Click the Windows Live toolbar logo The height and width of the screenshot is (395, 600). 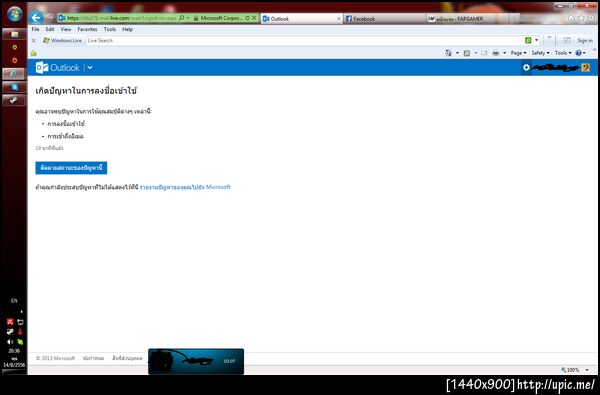pyautogui.click(x=62, y=41)
